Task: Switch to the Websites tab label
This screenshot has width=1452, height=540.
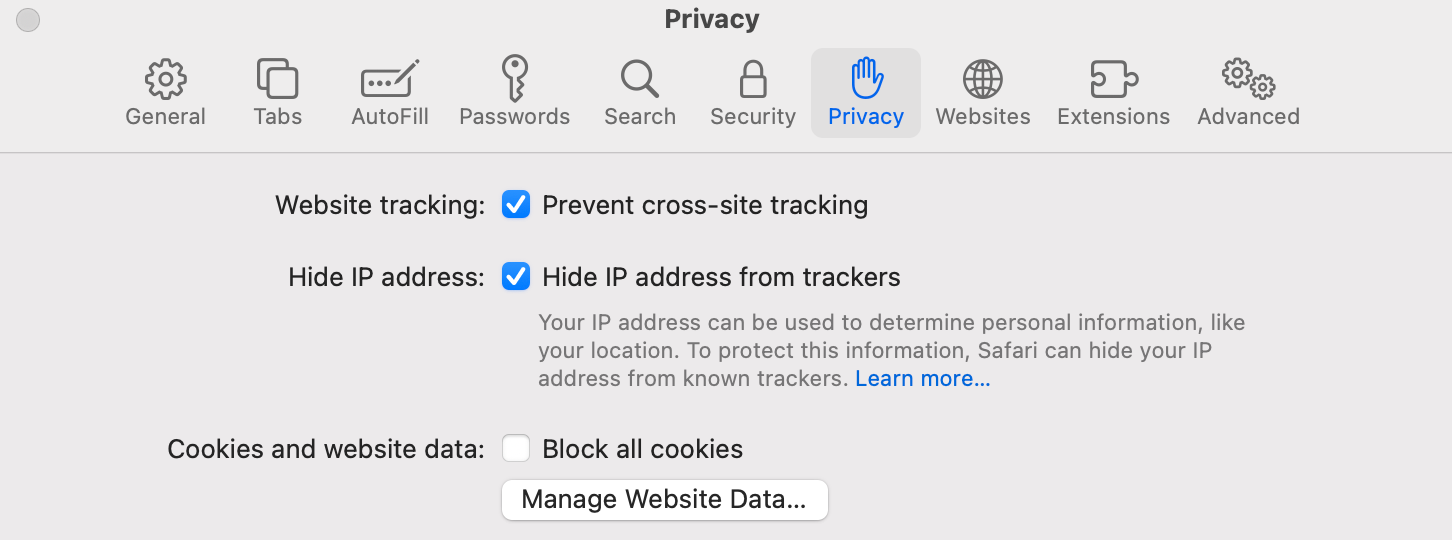Action: click(x=983, y=116)
